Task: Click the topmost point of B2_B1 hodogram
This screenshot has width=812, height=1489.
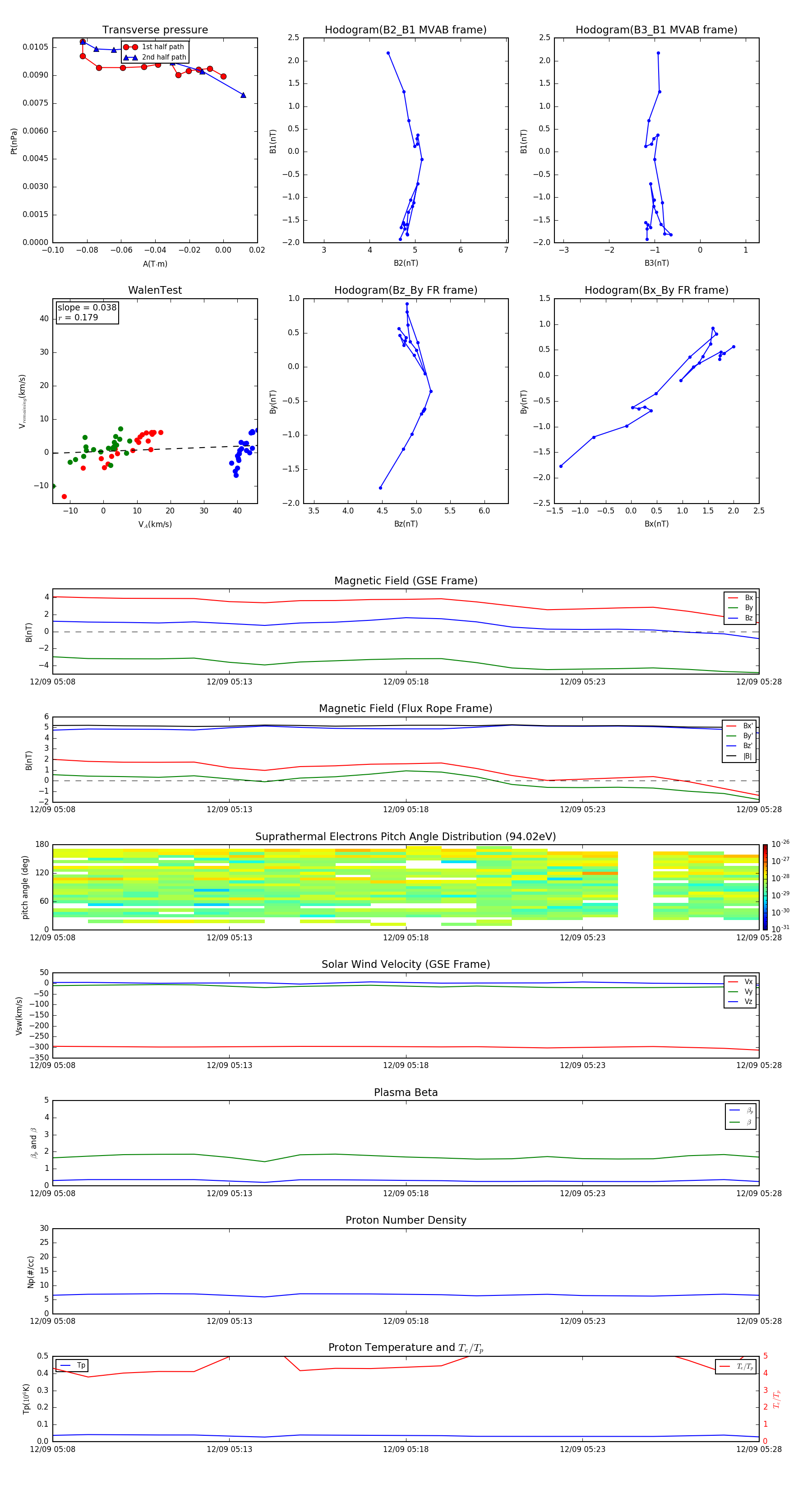Action: pyautogui.click(x=388, y=53)
